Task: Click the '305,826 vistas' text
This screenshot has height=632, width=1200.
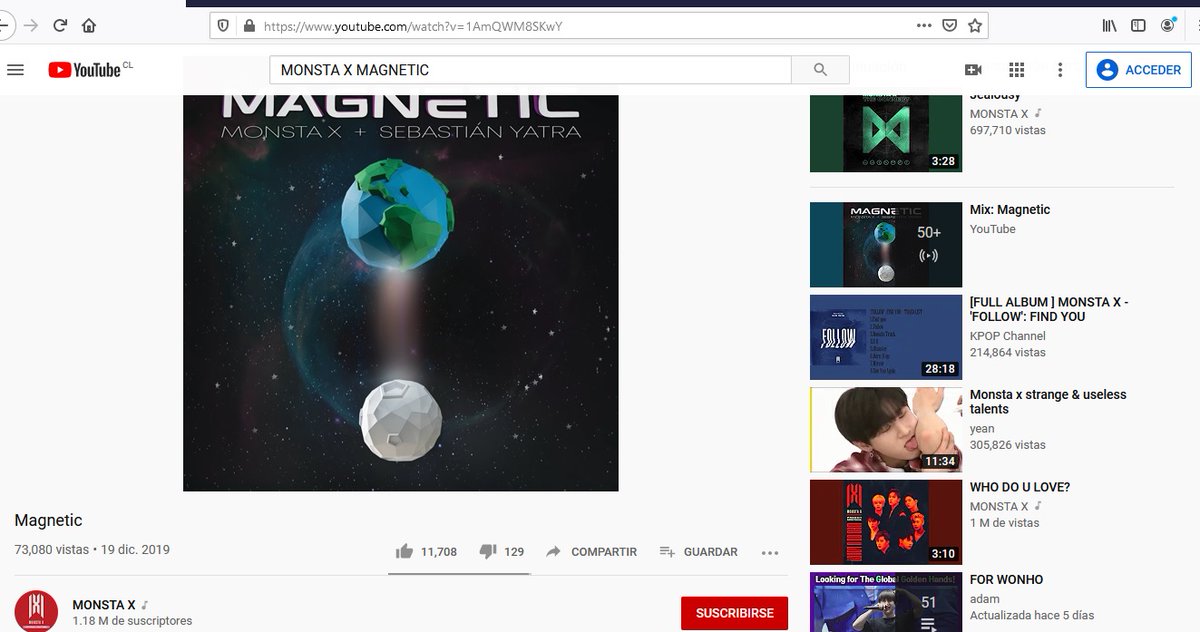Action: click(1008, 445)
